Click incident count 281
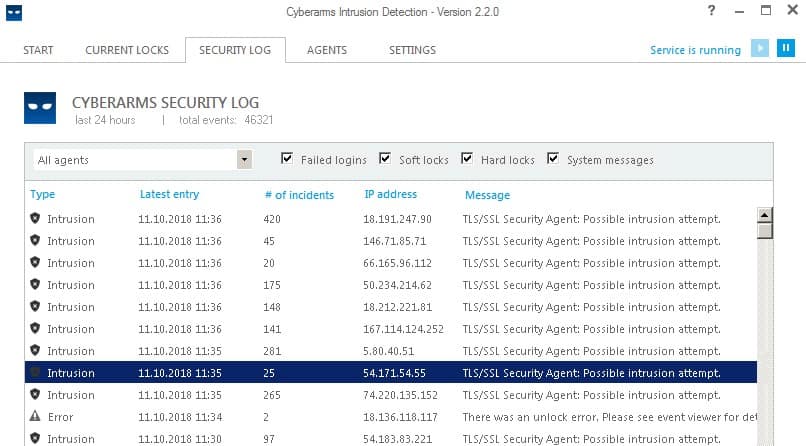 (x=272, y=351)
